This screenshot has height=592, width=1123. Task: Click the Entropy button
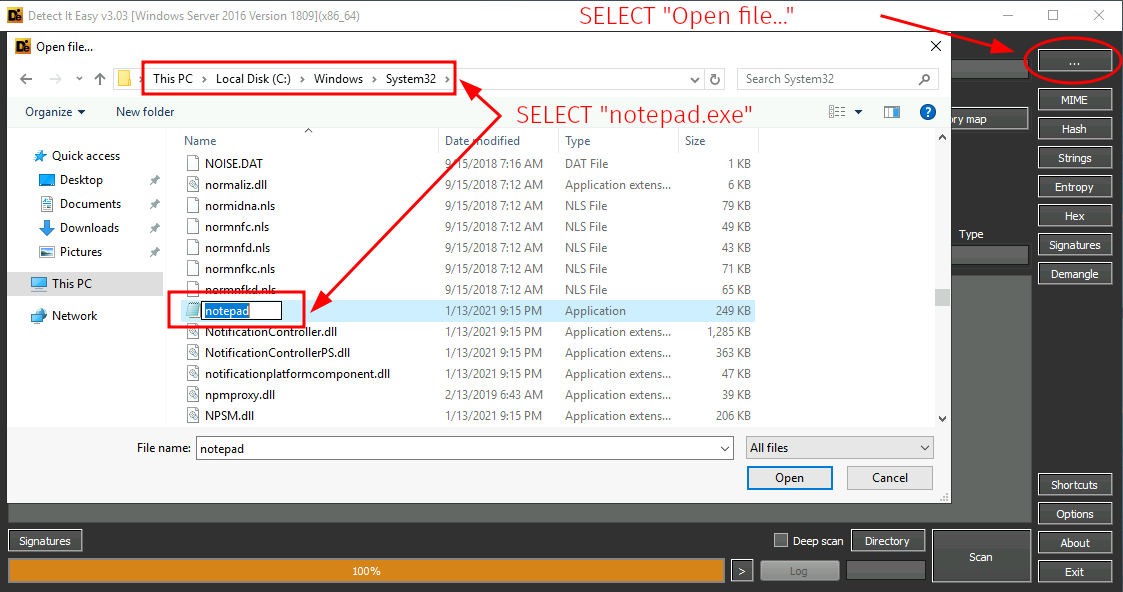coord(1074,187)
